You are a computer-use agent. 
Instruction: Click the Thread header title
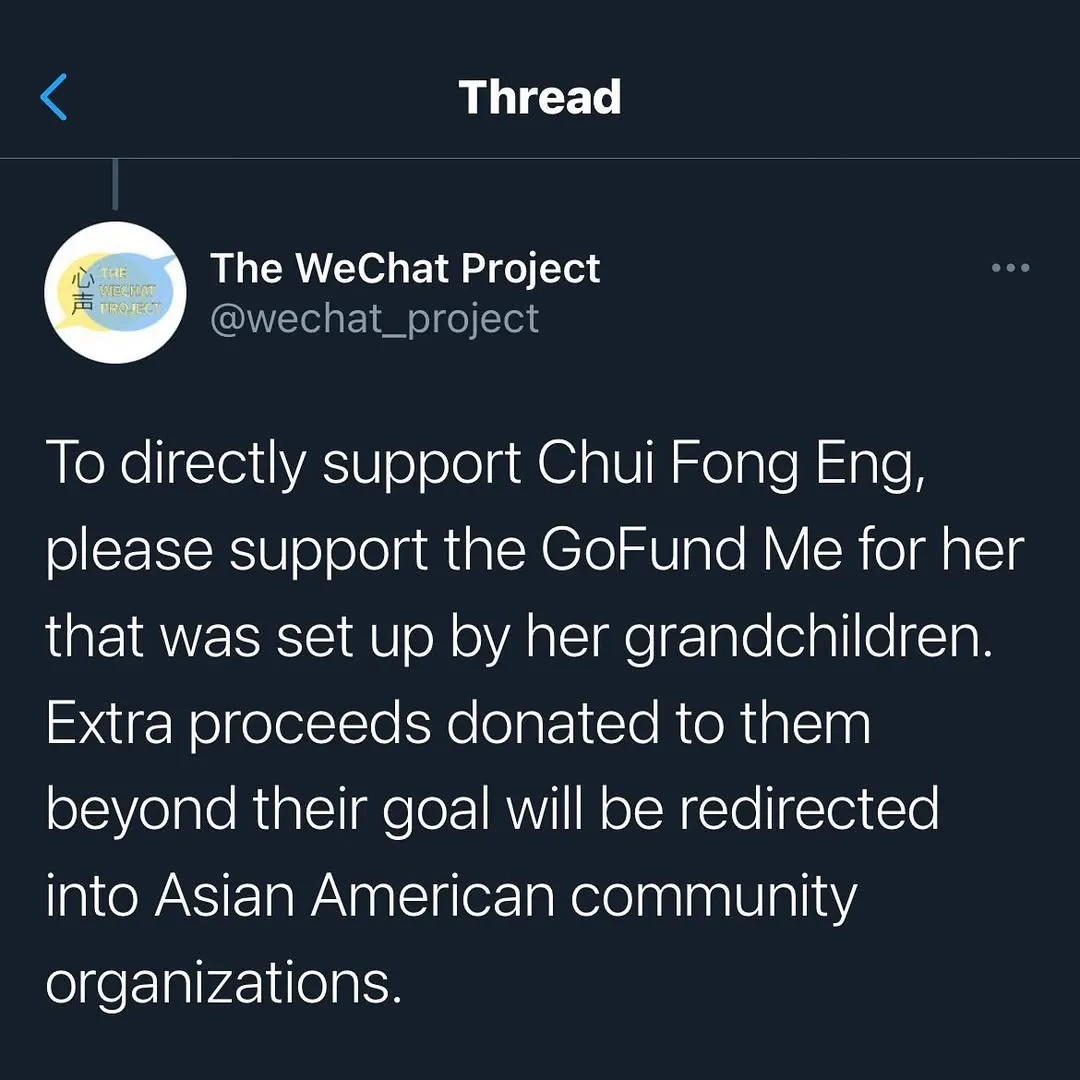click(x=540, y=97)
